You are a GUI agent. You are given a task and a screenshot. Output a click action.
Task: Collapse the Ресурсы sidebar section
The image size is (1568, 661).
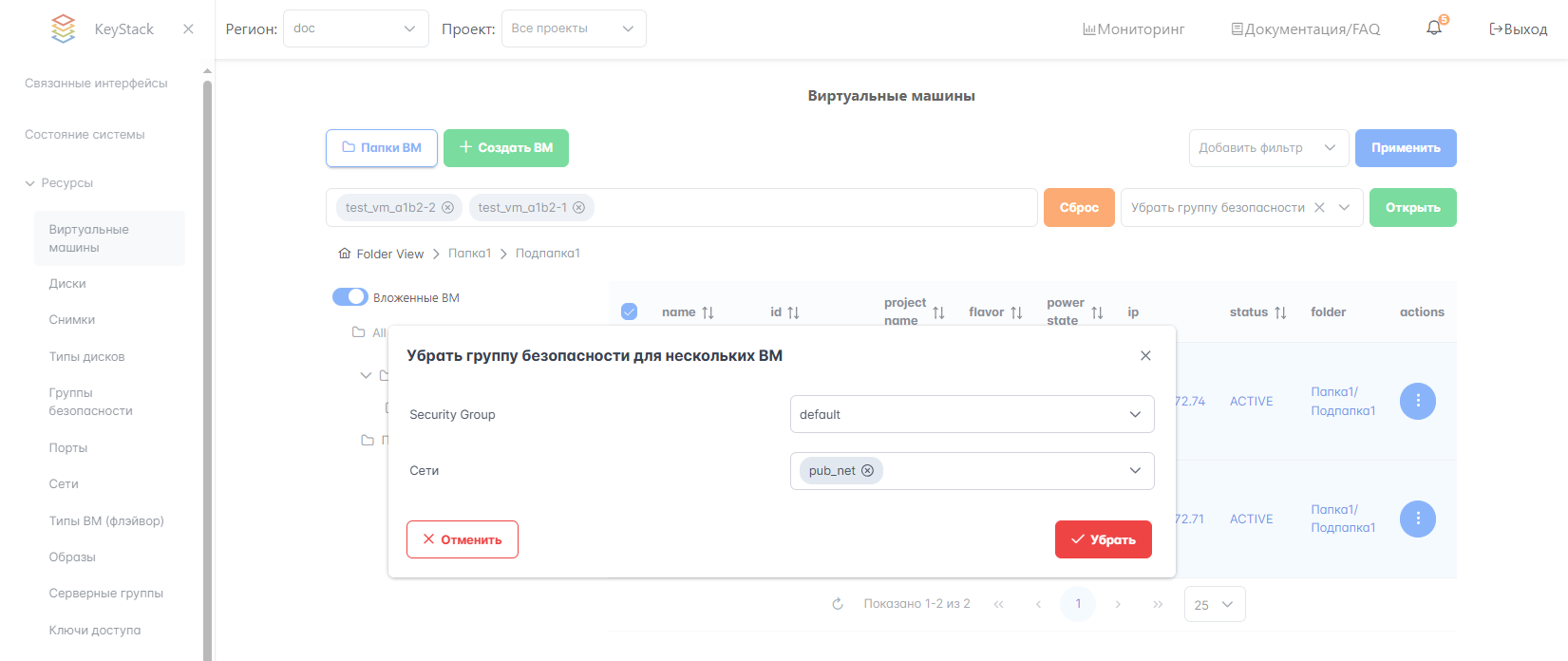[29, 183]
